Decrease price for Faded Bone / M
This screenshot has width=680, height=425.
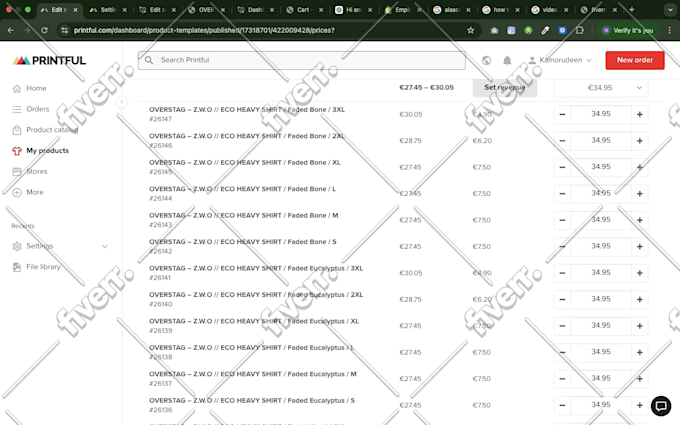point(562,220)
